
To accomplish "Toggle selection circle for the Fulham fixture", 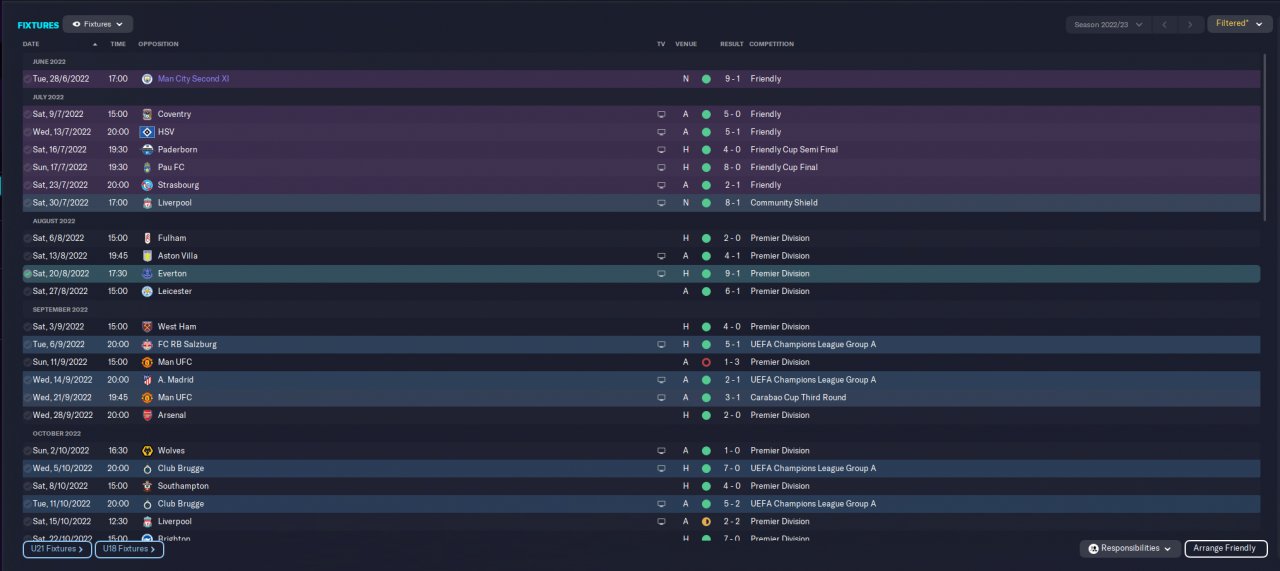I will coord(27,238).
